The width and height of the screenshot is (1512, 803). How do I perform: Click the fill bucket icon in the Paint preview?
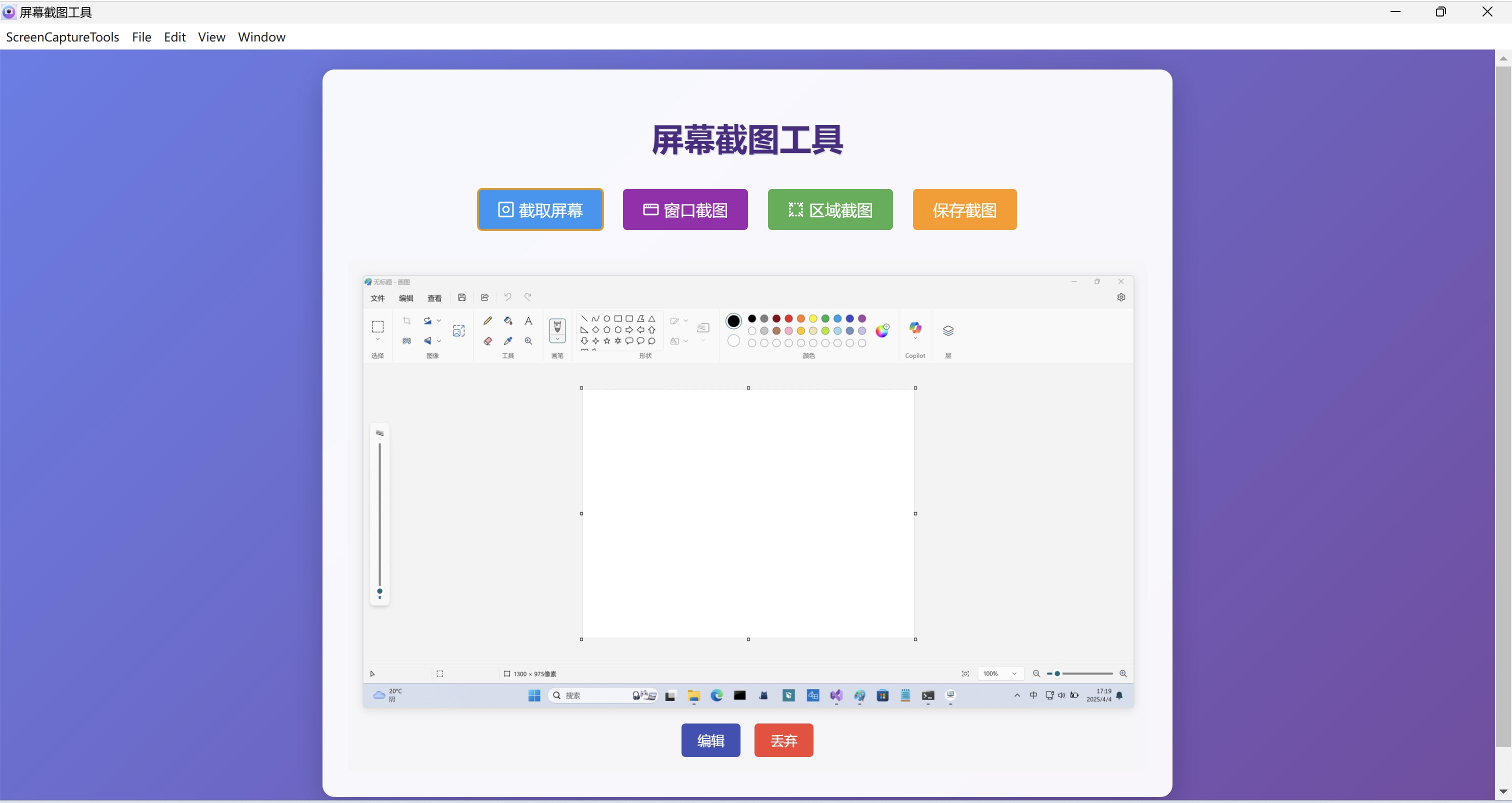tap(508, 320)
